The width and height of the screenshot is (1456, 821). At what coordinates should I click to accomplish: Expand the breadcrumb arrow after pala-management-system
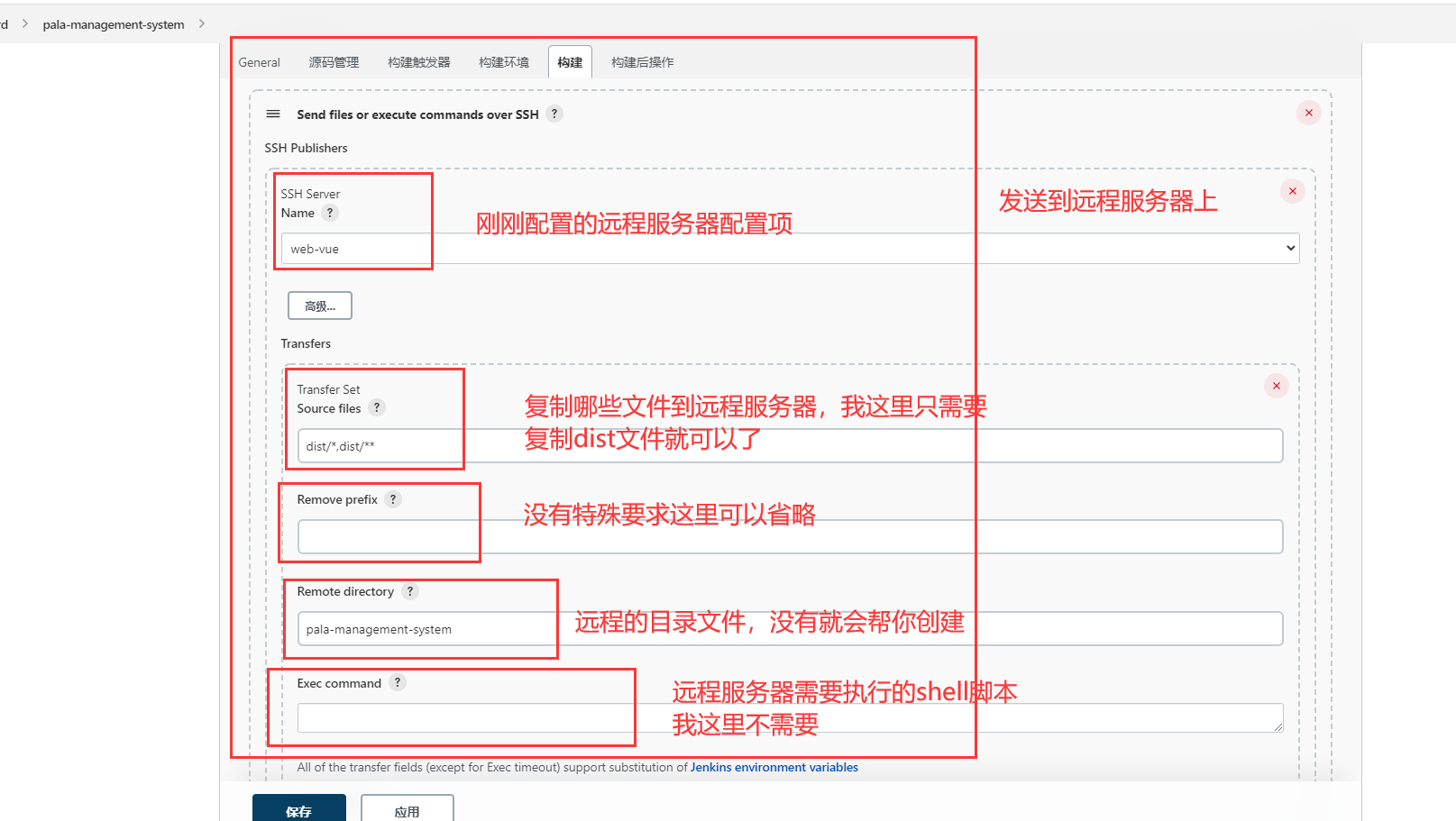coord(202,23)
